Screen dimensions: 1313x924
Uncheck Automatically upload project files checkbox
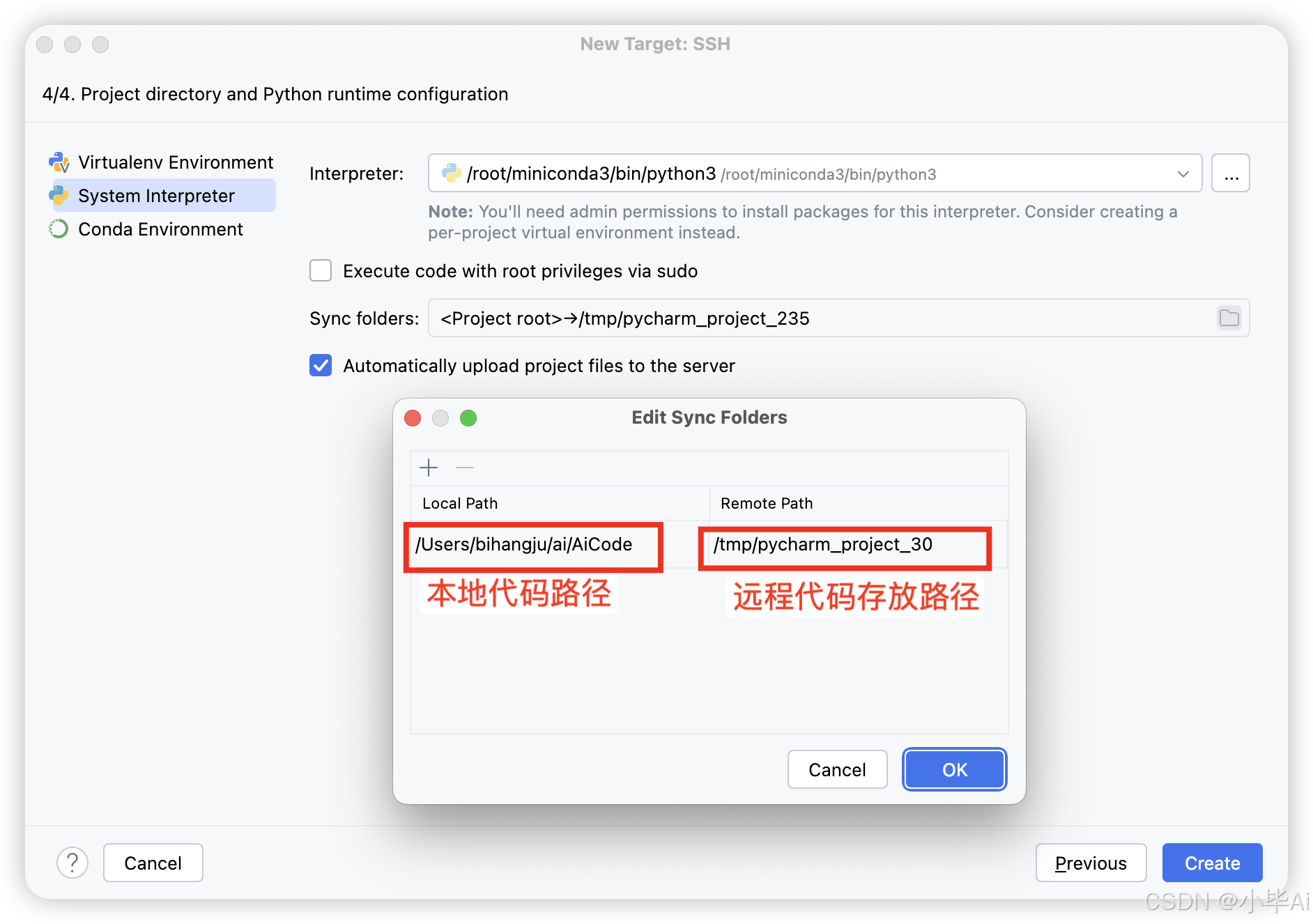click(x=321, y=365)
